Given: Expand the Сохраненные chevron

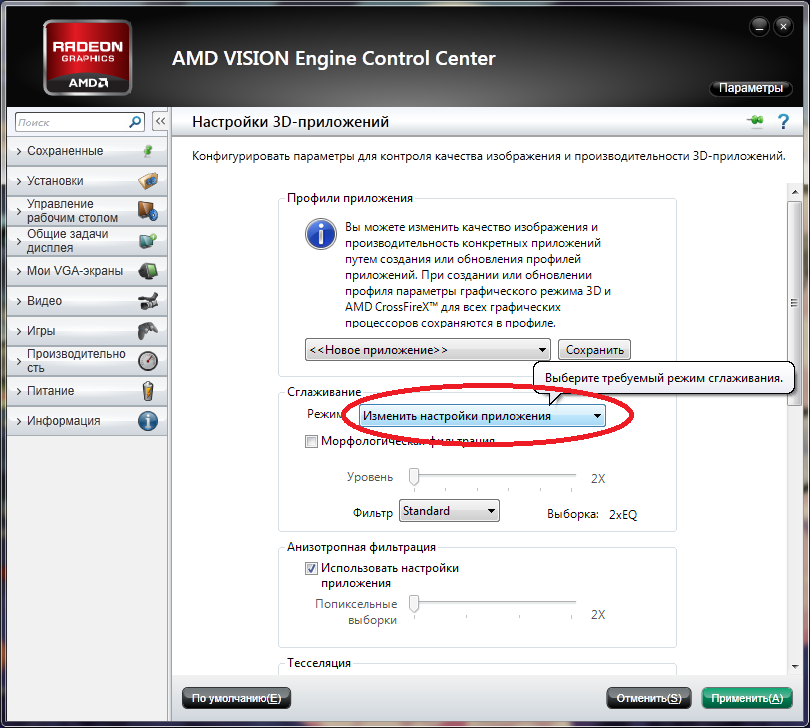Looking at the screenshot, I should [19, 151].
